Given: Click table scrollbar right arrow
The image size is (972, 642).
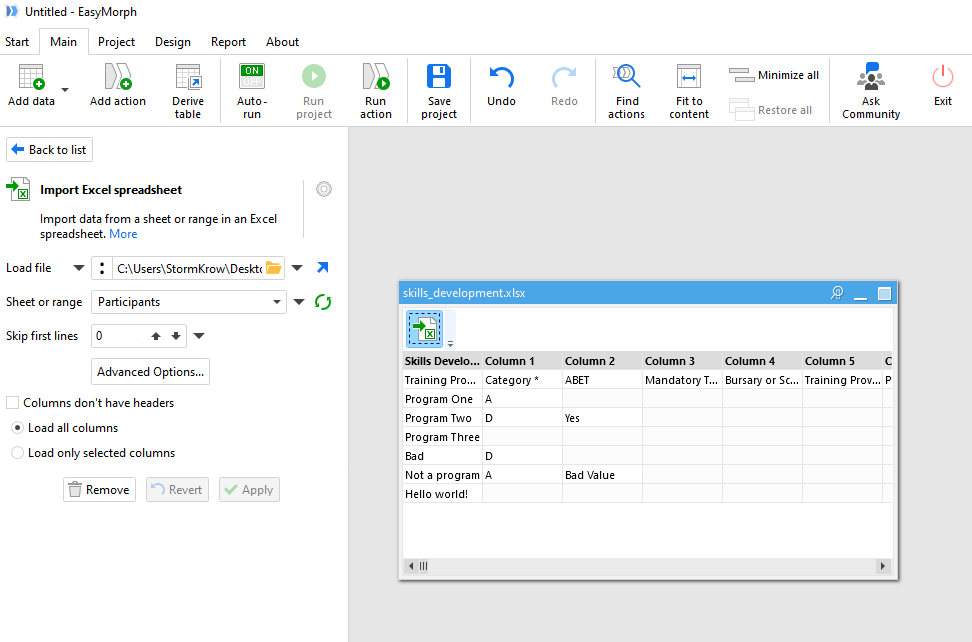Looking at the screenshot, I should (883, 566).
